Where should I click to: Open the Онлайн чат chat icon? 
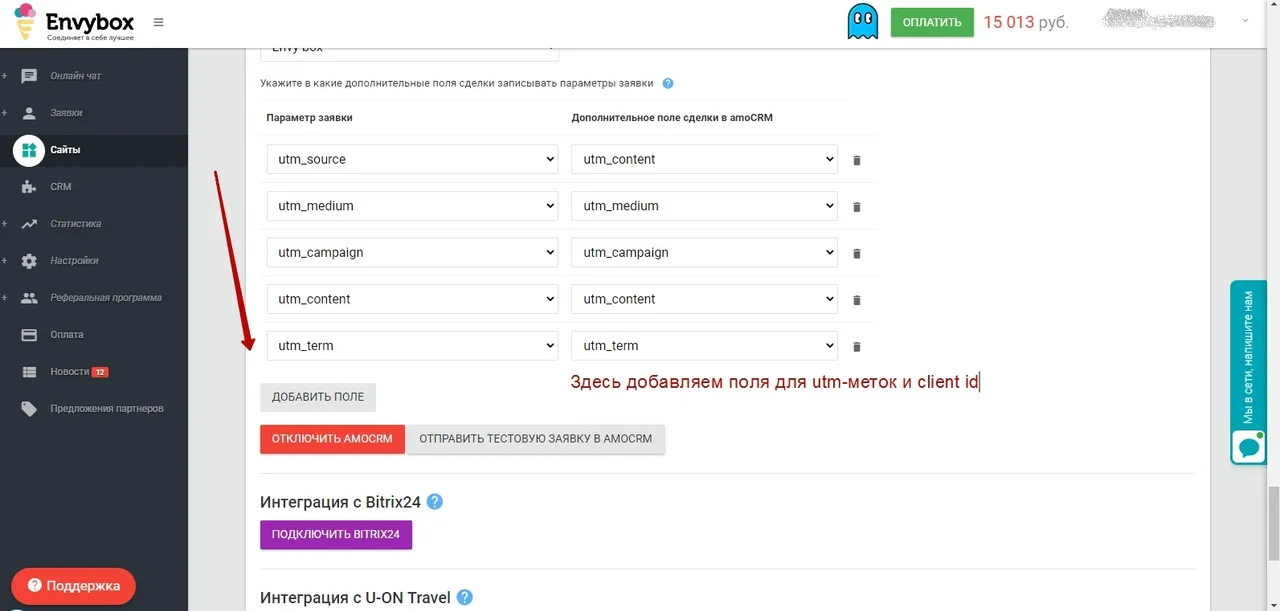coord(29,76)
